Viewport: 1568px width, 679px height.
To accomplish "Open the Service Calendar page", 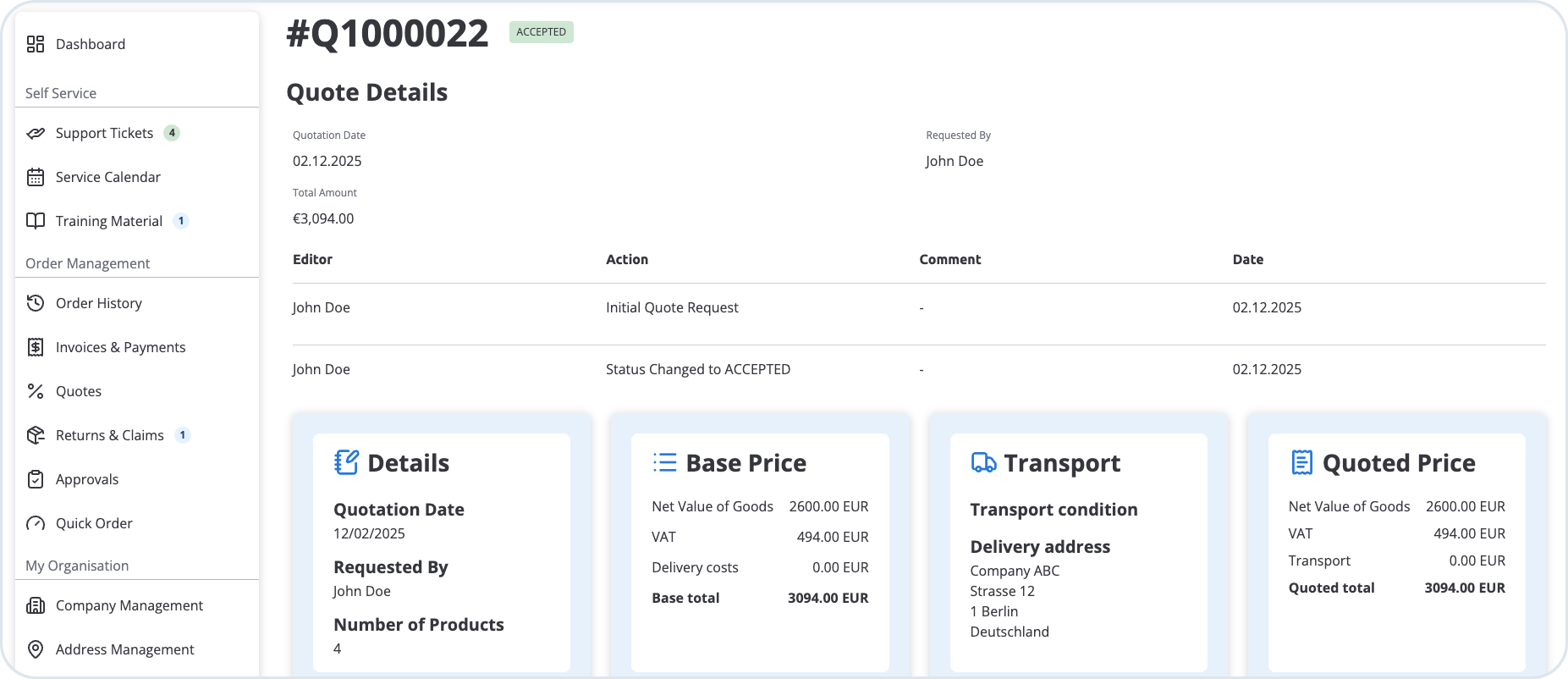I will [107, 177].
